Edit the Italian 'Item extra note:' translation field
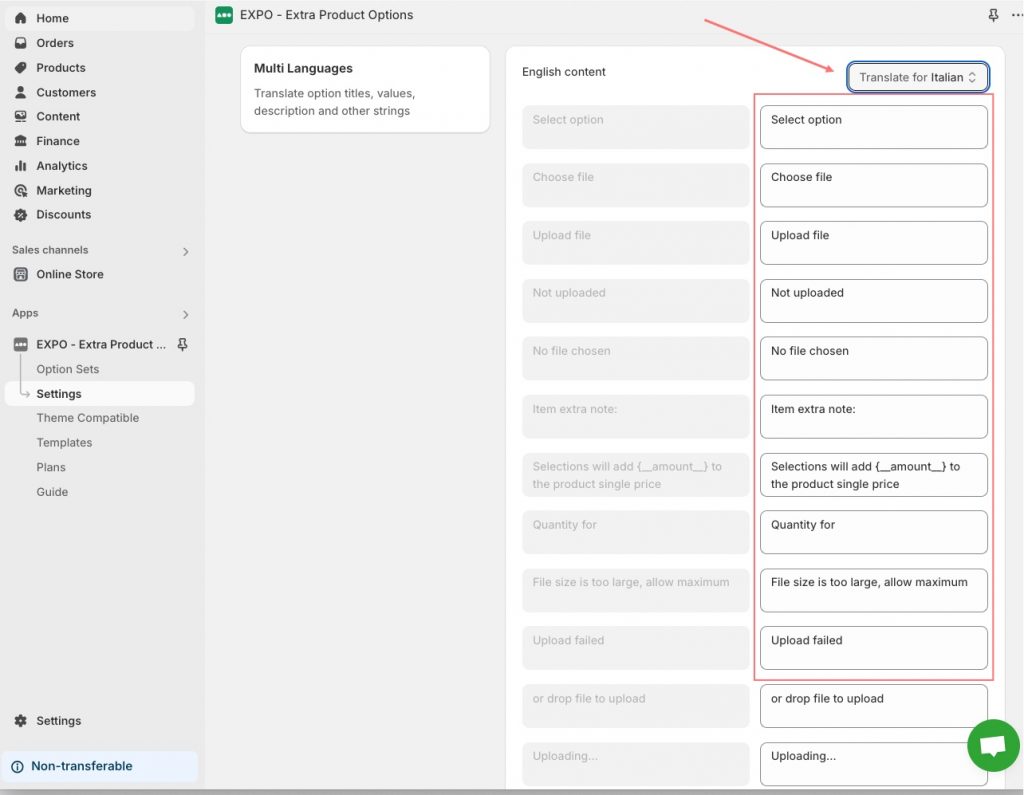This screenshot has width=1024, height=795. (873, 417)
